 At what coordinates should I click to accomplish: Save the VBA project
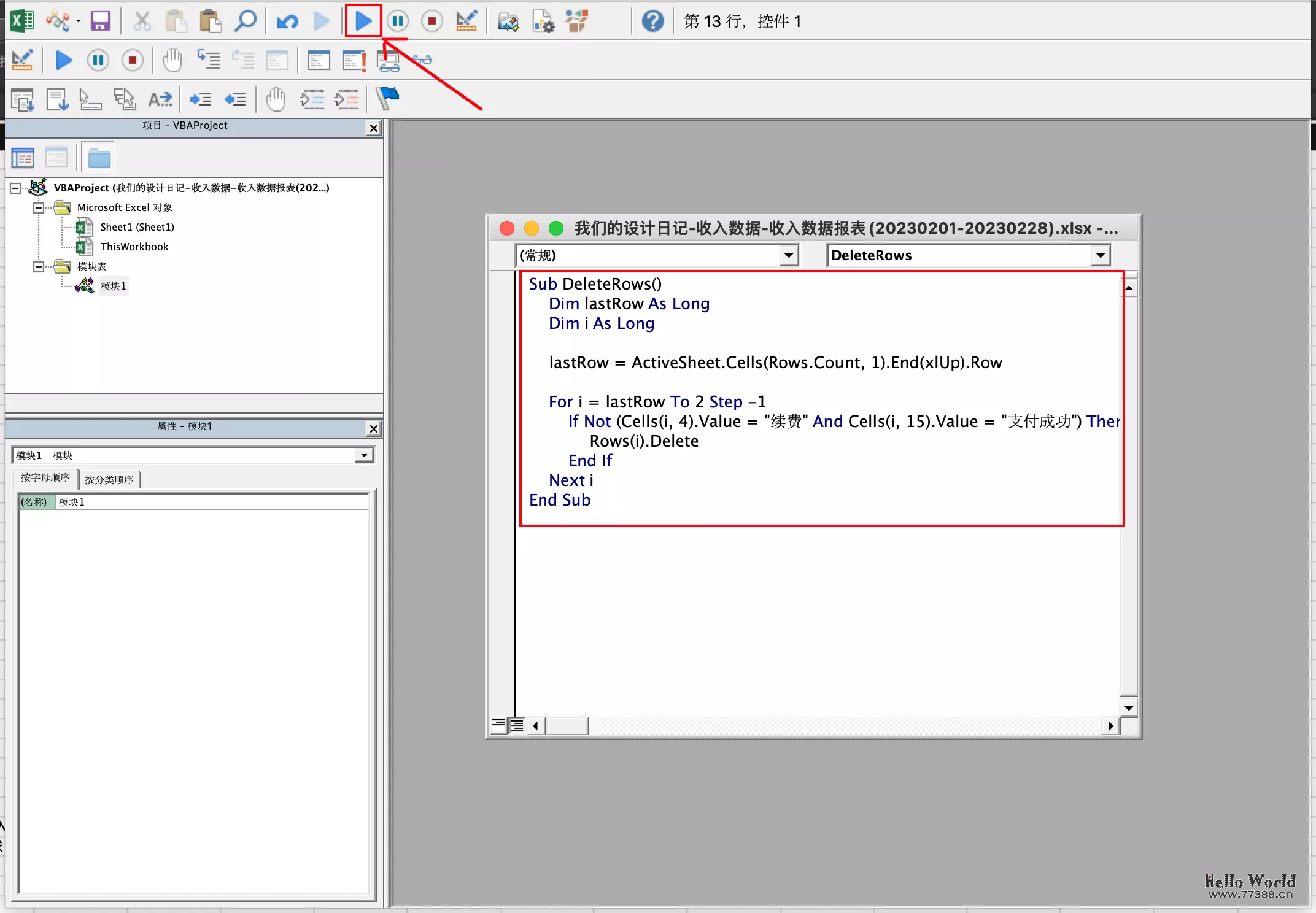(101, 20)
